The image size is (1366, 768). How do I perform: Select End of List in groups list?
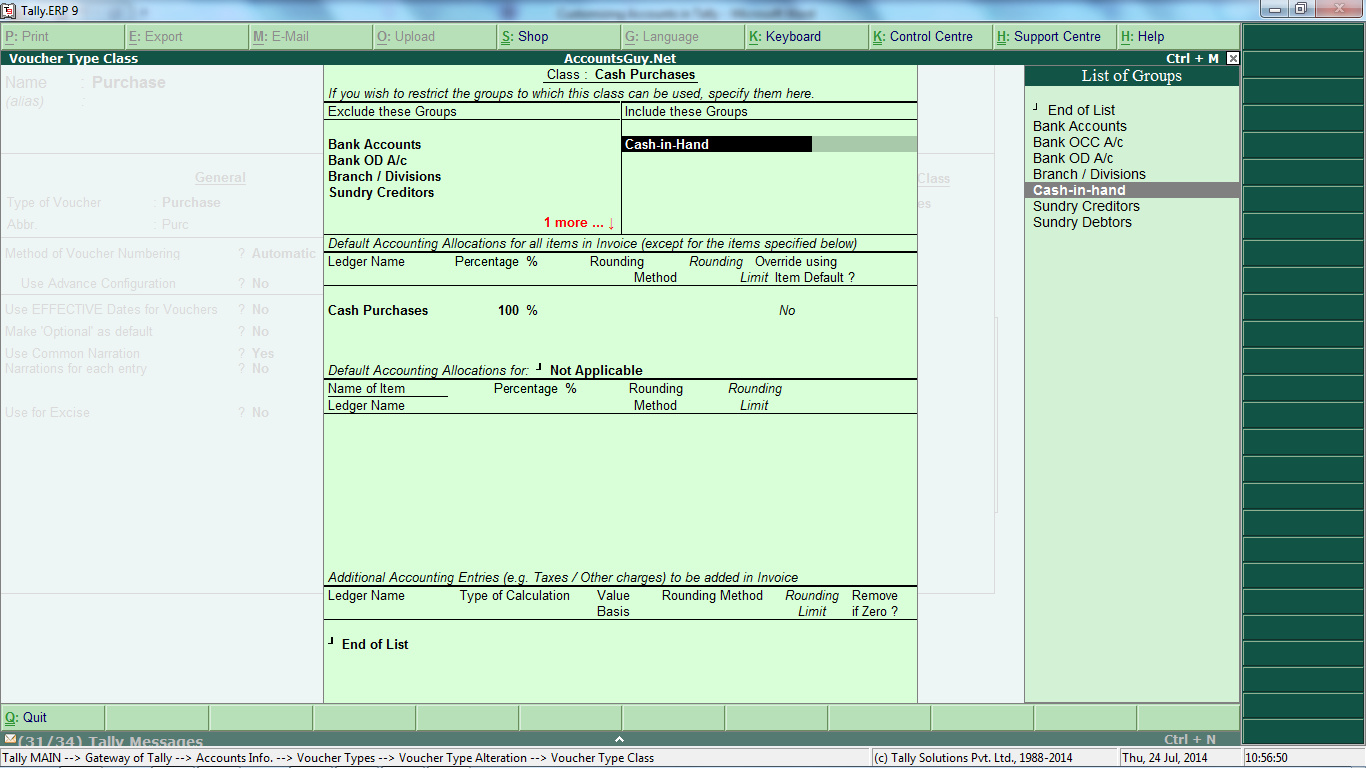(x=1081, y=110)
